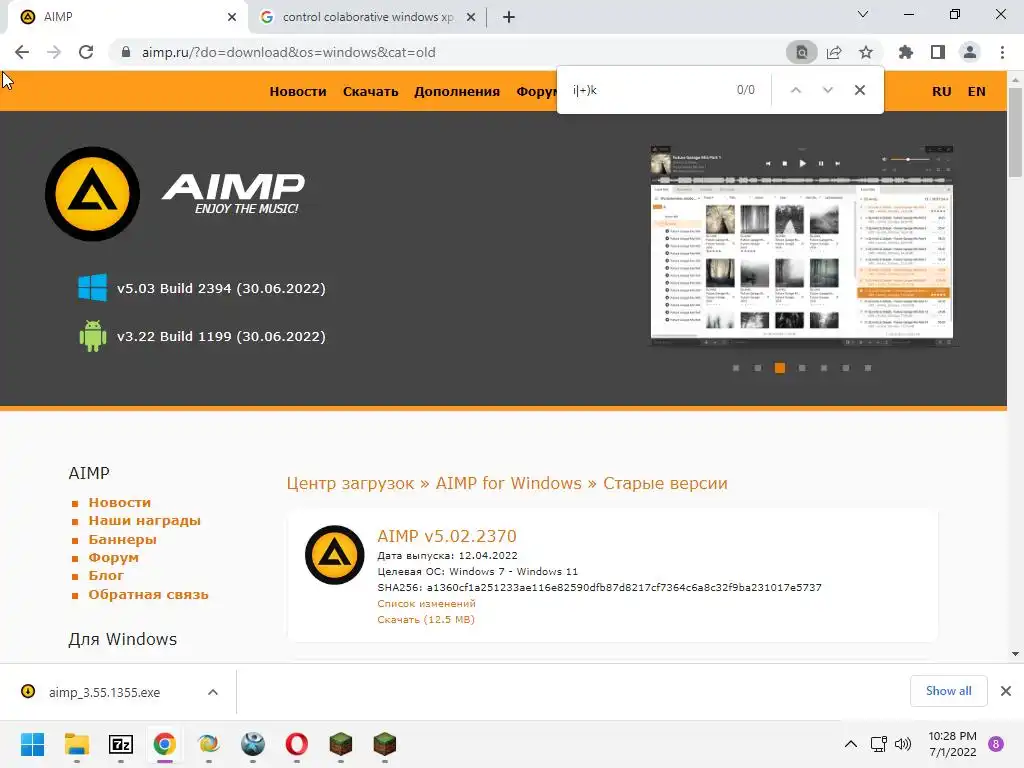
Task: Open v3.22 Build 1199 Android download
Action: (x=221, y=336)
